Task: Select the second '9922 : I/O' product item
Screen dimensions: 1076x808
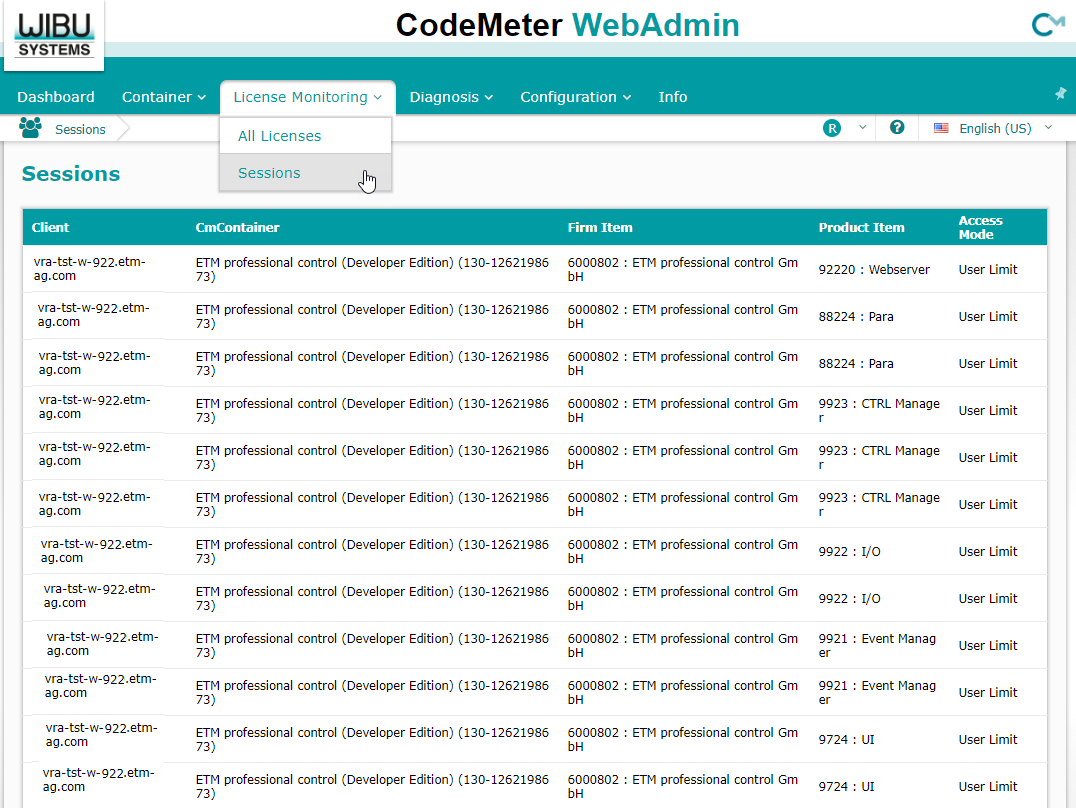Action: 850,599
